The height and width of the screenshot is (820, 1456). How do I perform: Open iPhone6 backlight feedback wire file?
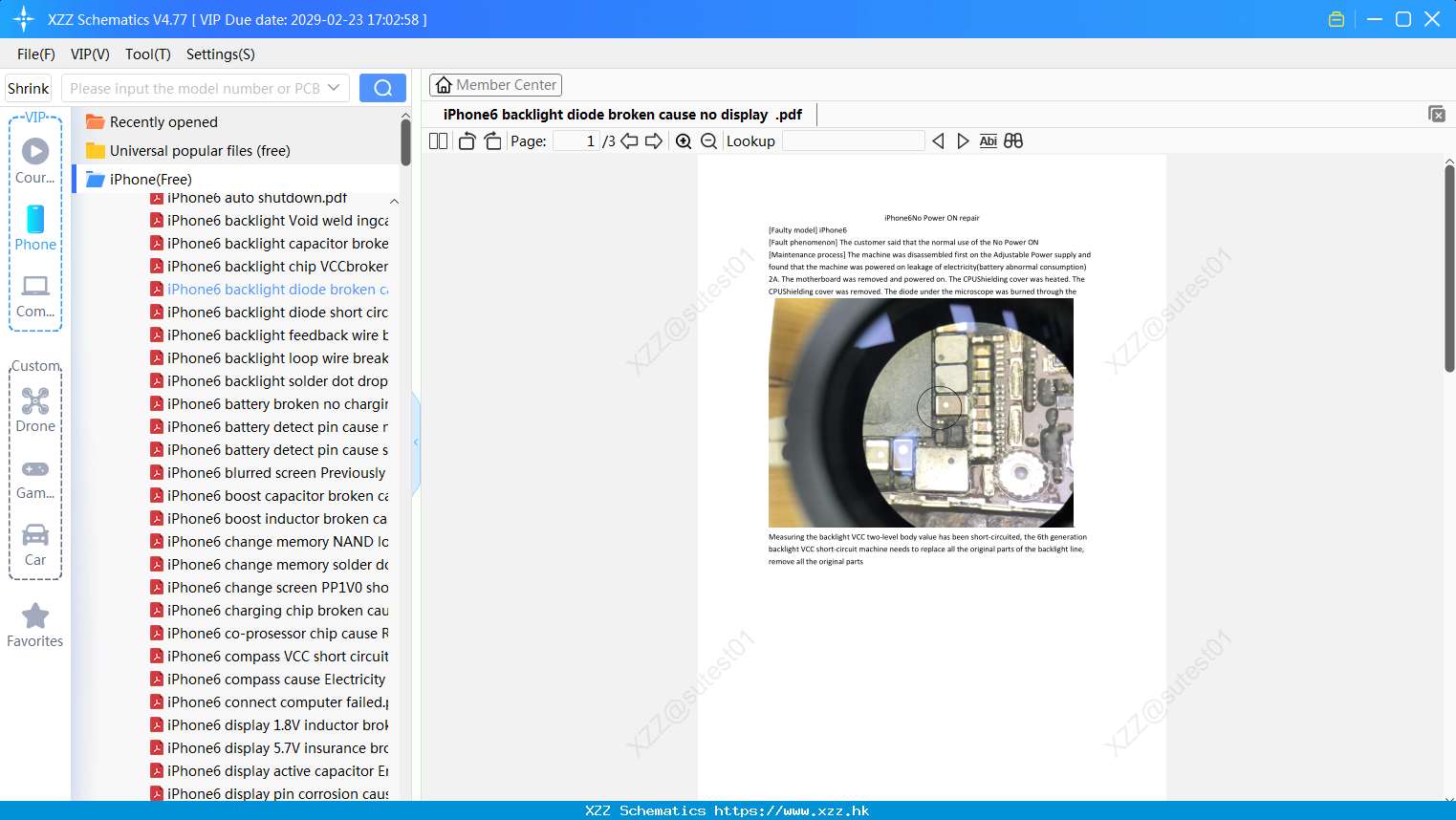tap(270, 335)
